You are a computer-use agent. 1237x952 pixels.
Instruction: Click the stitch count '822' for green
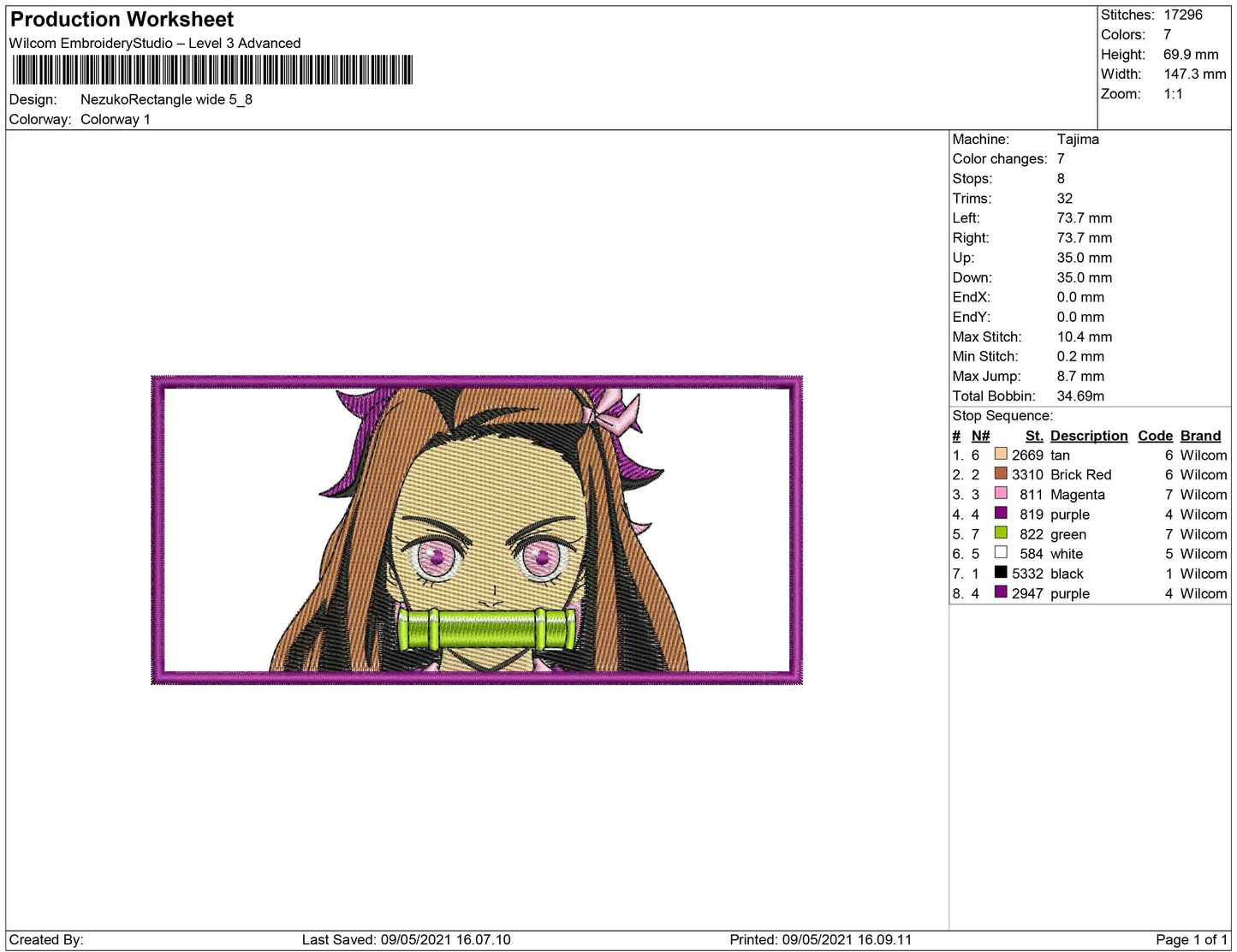click(1032, 534)
